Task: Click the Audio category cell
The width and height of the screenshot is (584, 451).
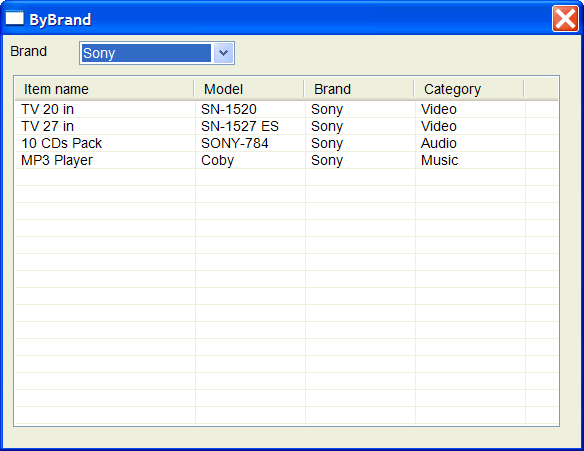Action: click(439, 143)
